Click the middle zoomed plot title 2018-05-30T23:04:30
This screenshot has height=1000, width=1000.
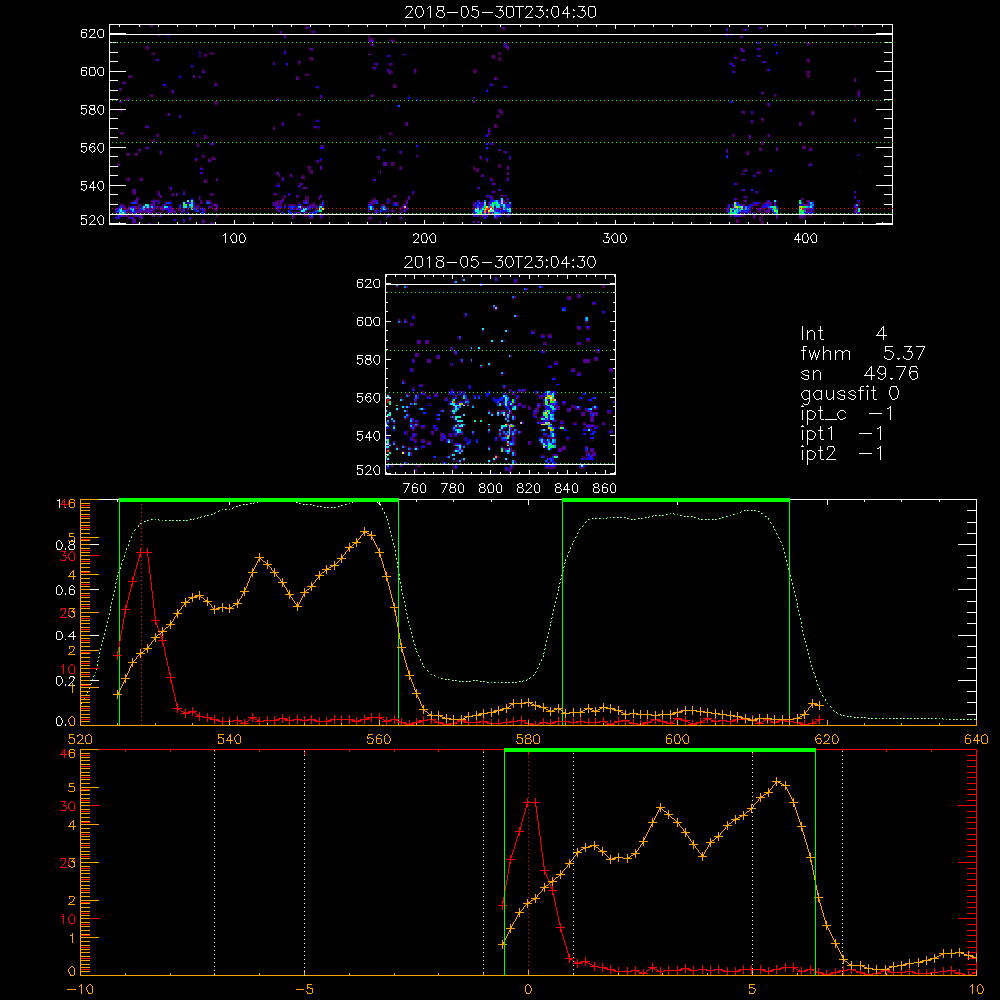500,262
